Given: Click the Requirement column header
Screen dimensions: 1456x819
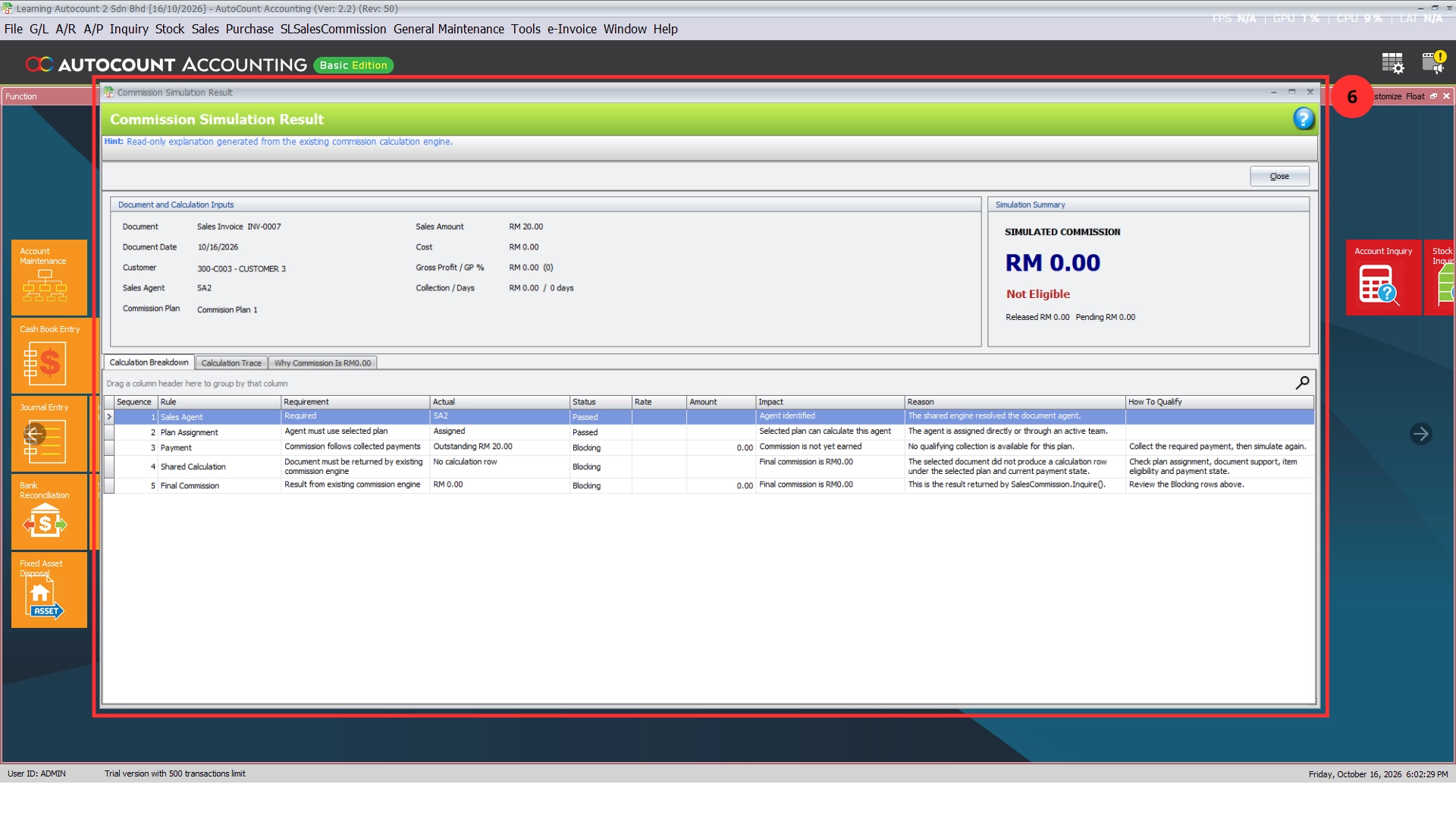Looking at the screenshot, I should coord(355,402).
